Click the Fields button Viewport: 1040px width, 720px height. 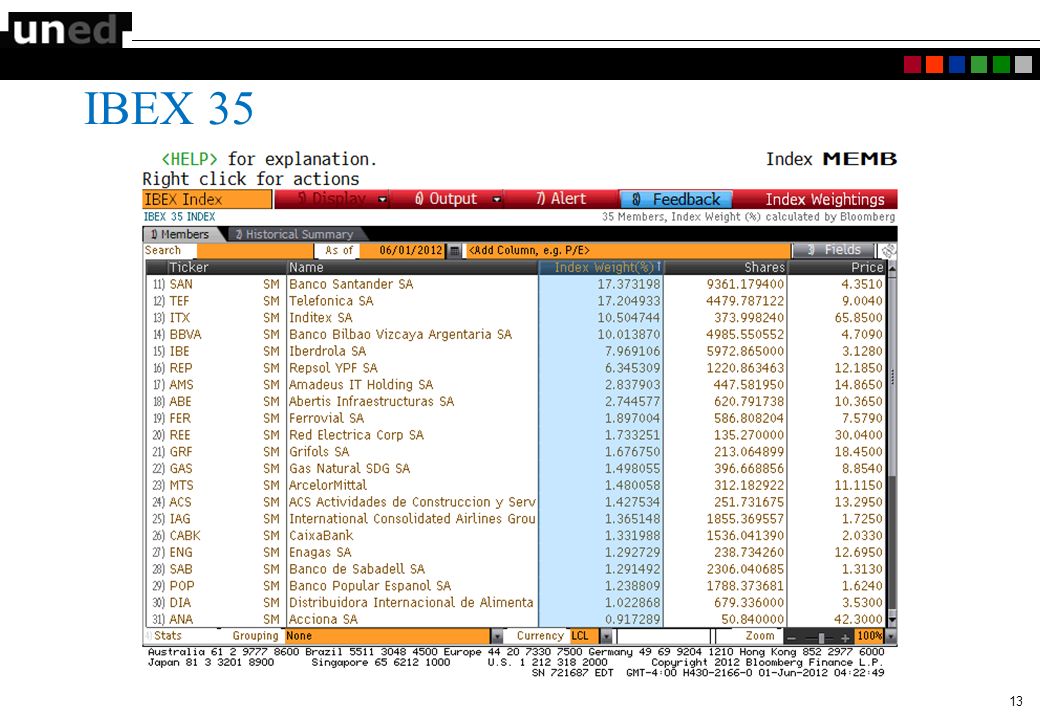(834, 251)
